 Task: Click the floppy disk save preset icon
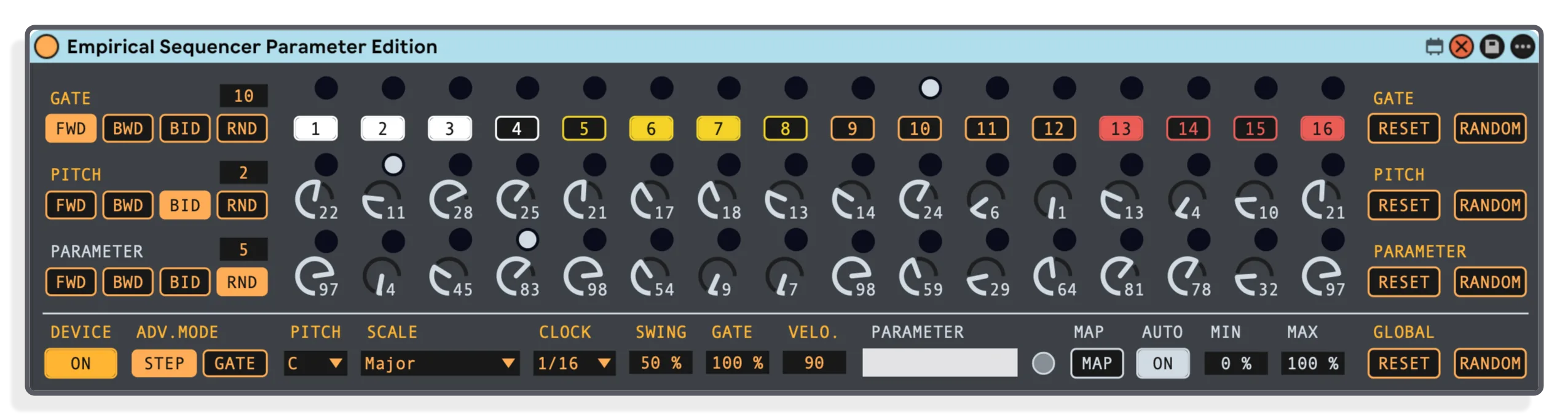tap(1491, 47)
